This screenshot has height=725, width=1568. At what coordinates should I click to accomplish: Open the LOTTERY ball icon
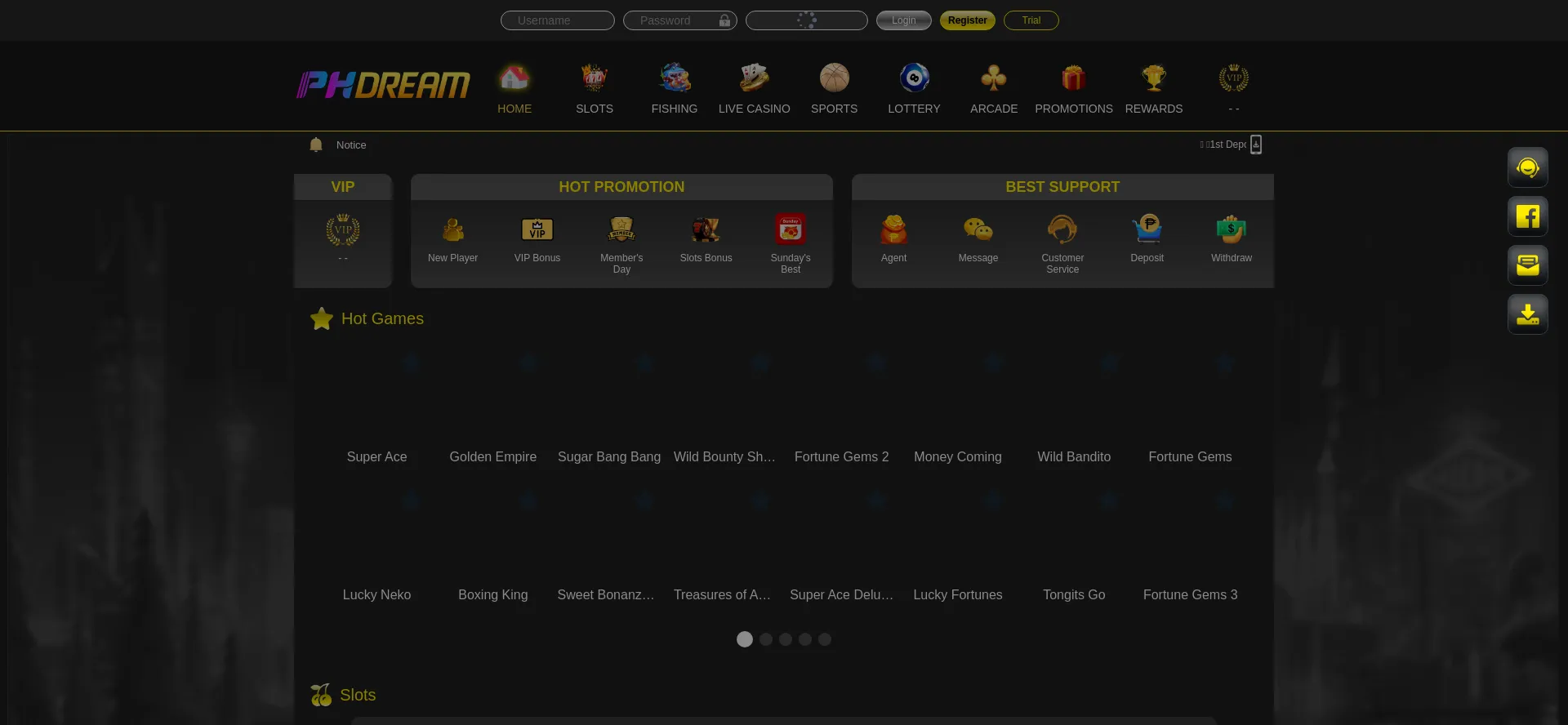(x=915, y=78)
